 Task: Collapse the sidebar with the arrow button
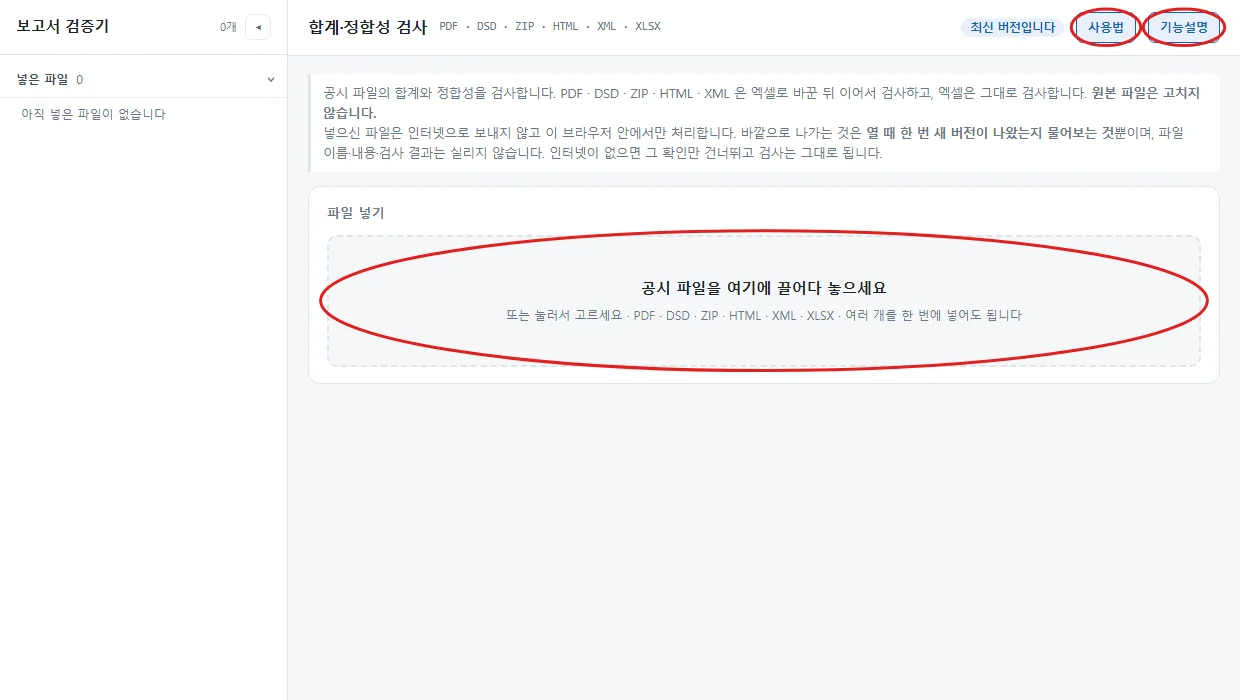(x=258, y=27)
